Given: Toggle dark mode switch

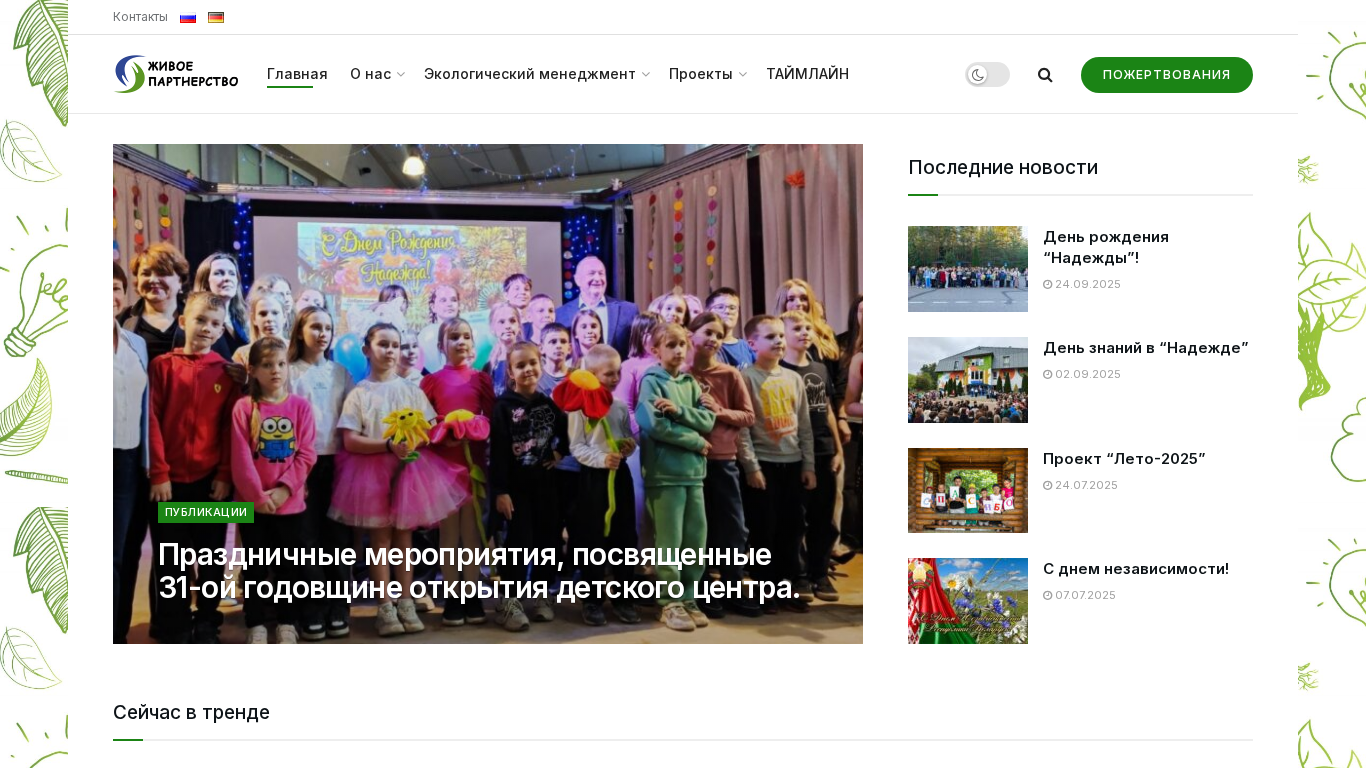Looking at the screenshot, I should pos(987,75).
